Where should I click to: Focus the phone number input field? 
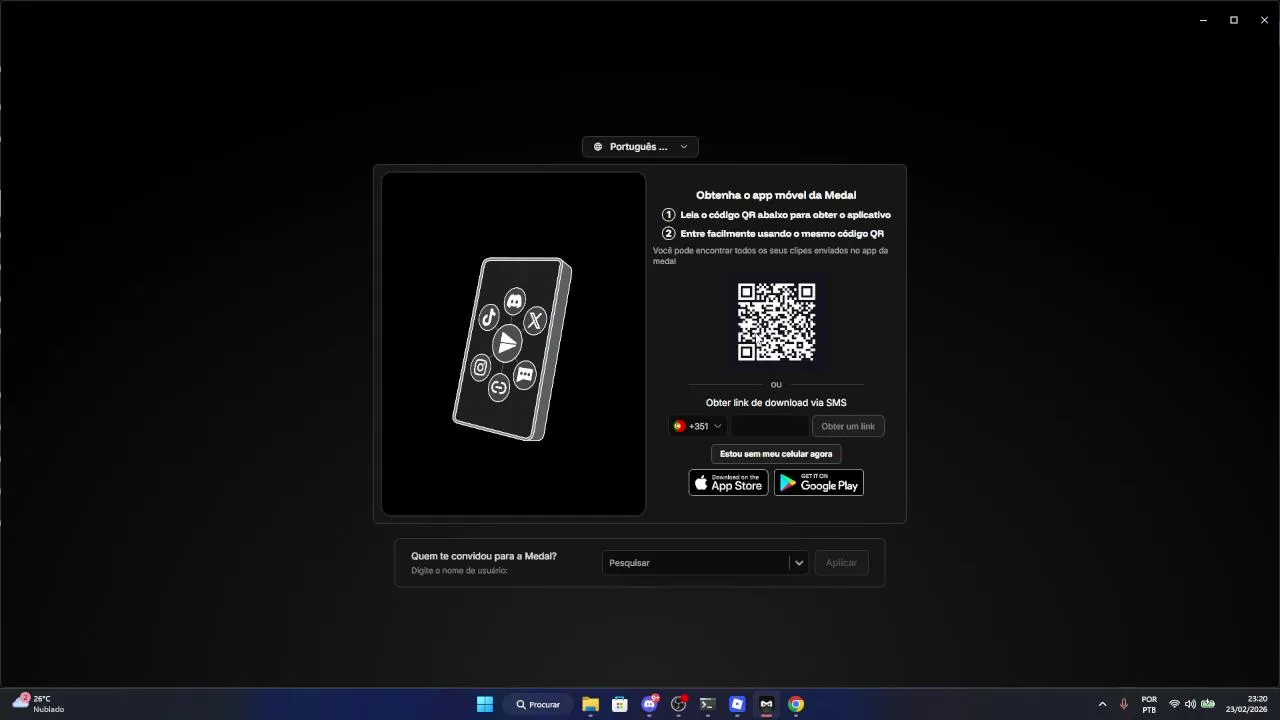pos(769,426)
